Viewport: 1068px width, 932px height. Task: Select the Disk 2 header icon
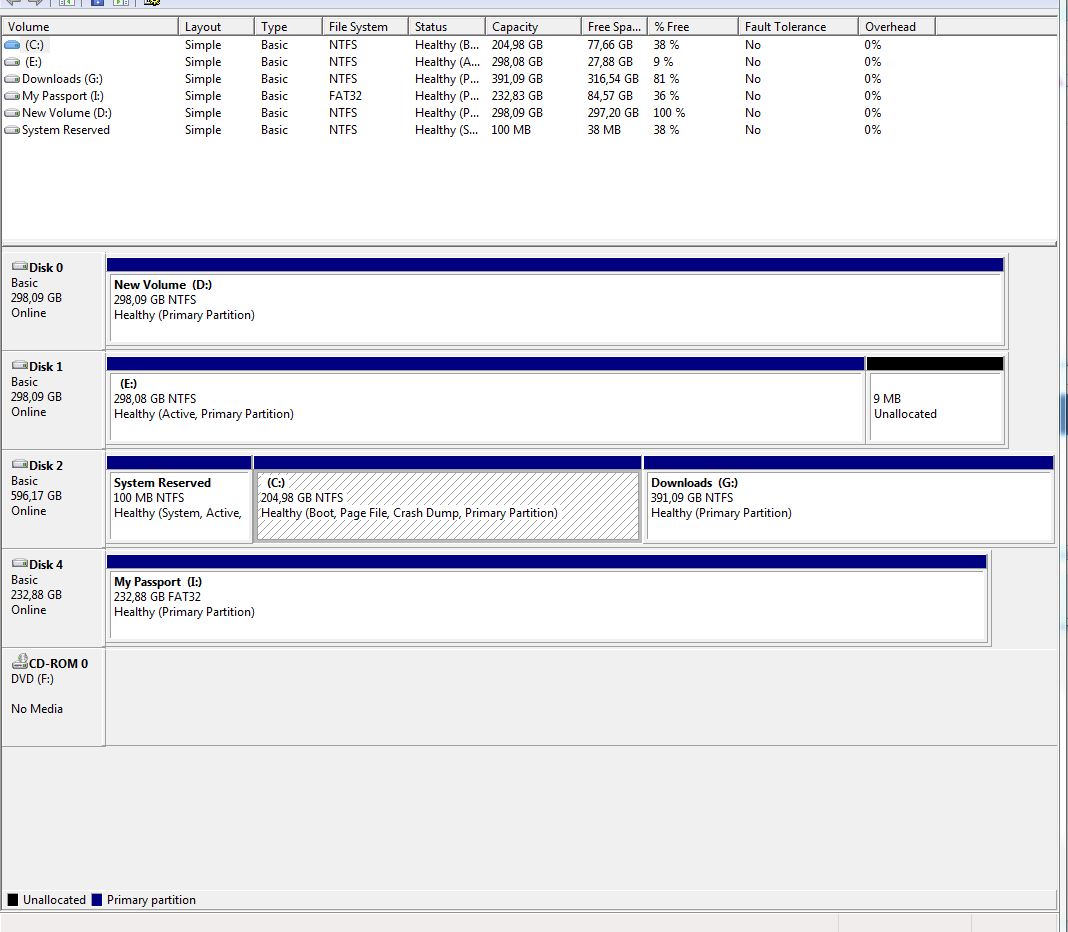[x=19, y=465]
